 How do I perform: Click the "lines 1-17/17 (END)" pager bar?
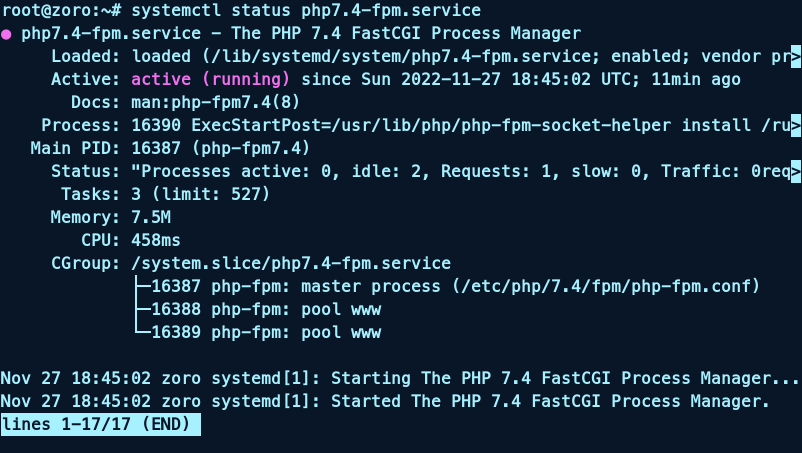point(100,425)
